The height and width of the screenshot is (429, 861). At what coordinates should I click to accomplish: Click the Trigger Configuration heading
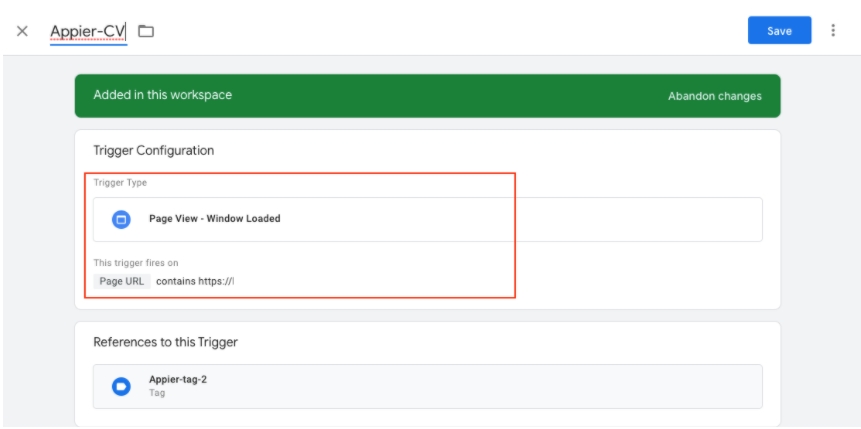coord(154,150)
